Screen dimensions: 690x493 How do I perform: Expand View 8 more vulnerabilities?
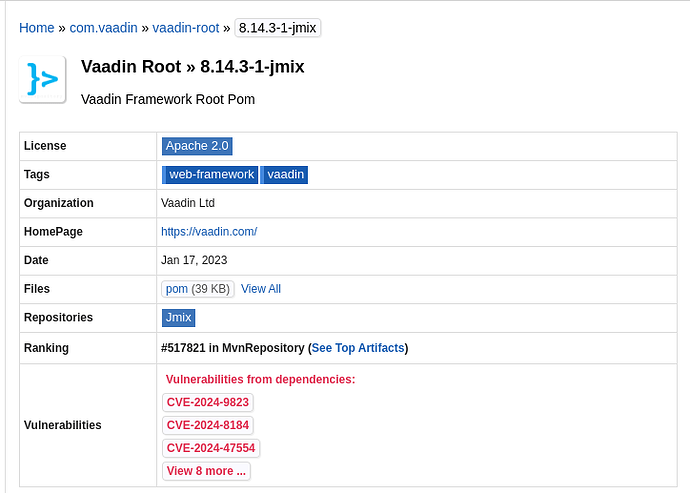tap(206, 471)
